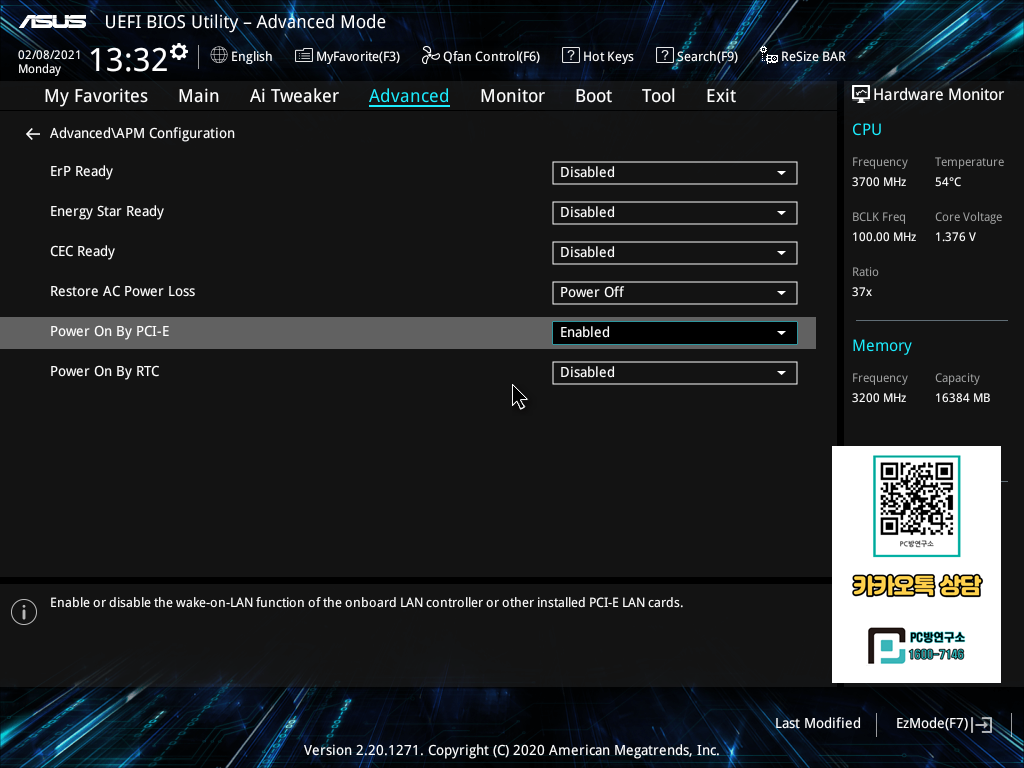The width and height of the screenshot is (1024, 768).
Task: Open the Tool tab
Action: click(658, 96)
